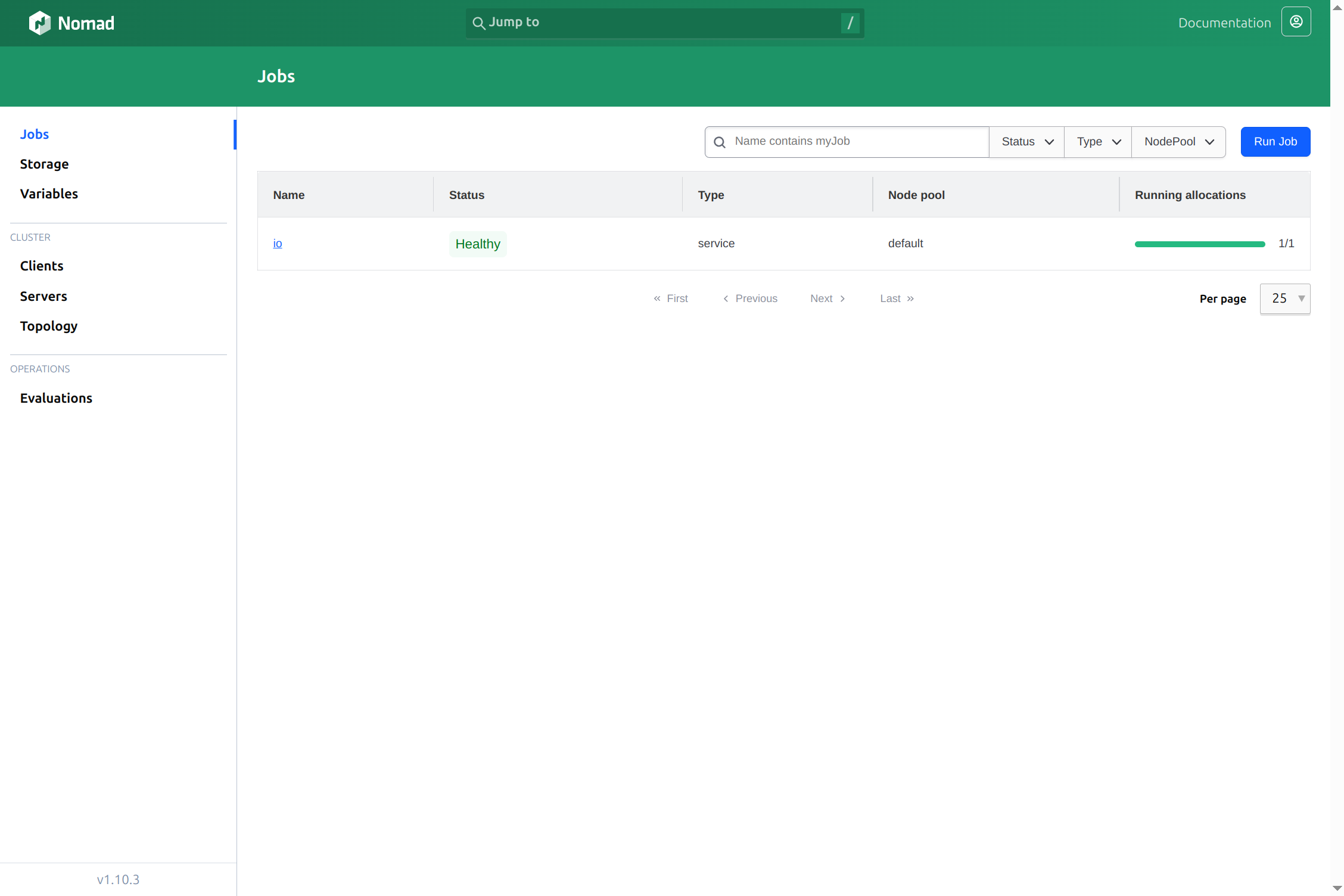Click the First page double-chevron icon
The height and width of the screenshot is (896, 1344).
657,298
